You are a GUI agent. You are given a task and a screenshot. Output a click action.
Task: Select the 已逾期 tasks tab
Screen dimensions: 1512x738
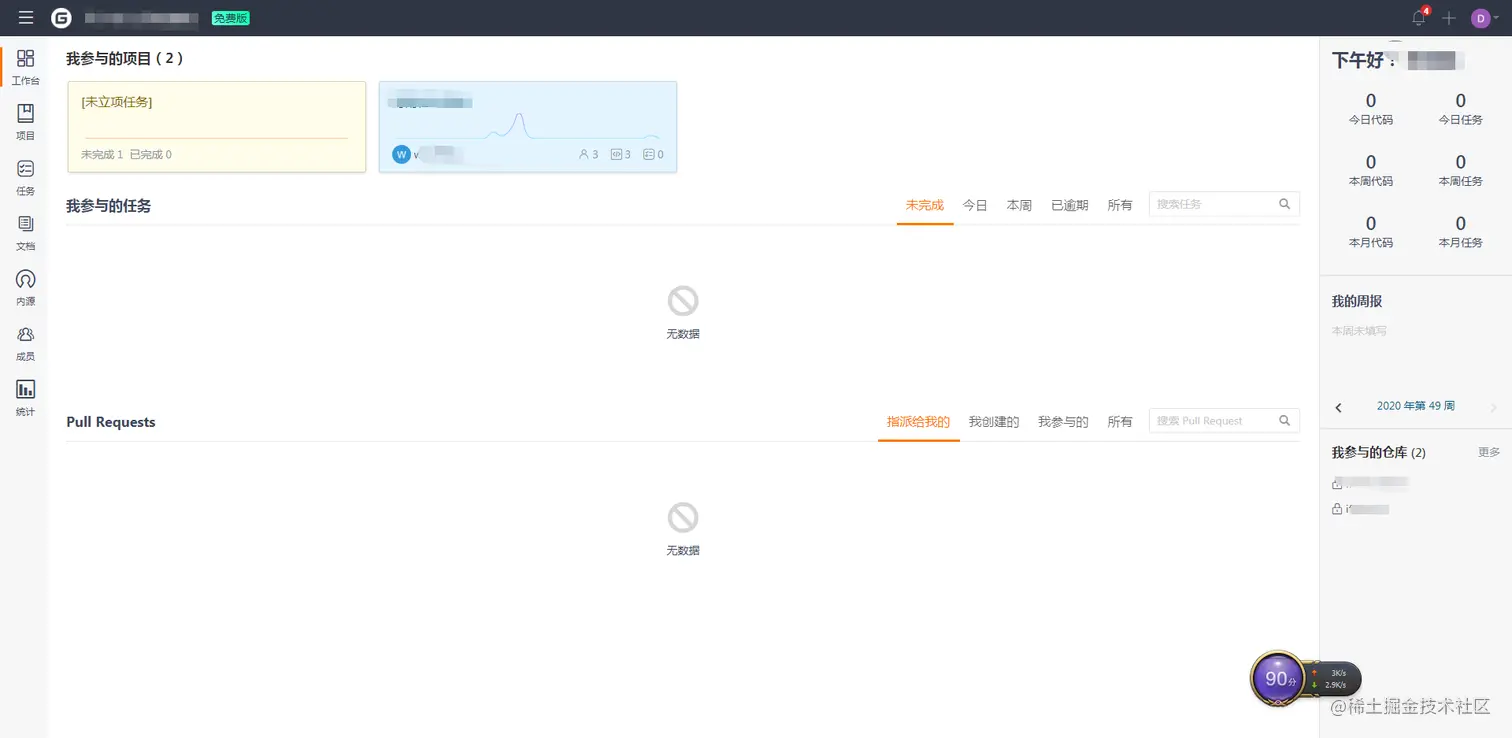coord(1070,205)
